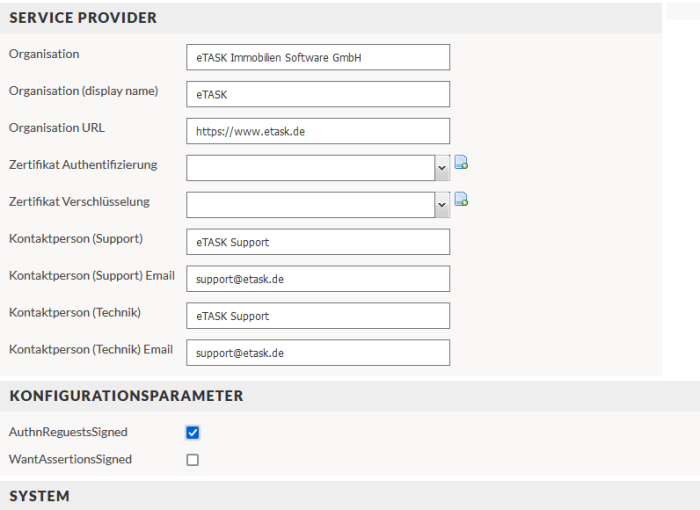Click the Organisation (display name) label
Image resolution: width=700 pixels, height=510 pixels.
tap(83, 91)
